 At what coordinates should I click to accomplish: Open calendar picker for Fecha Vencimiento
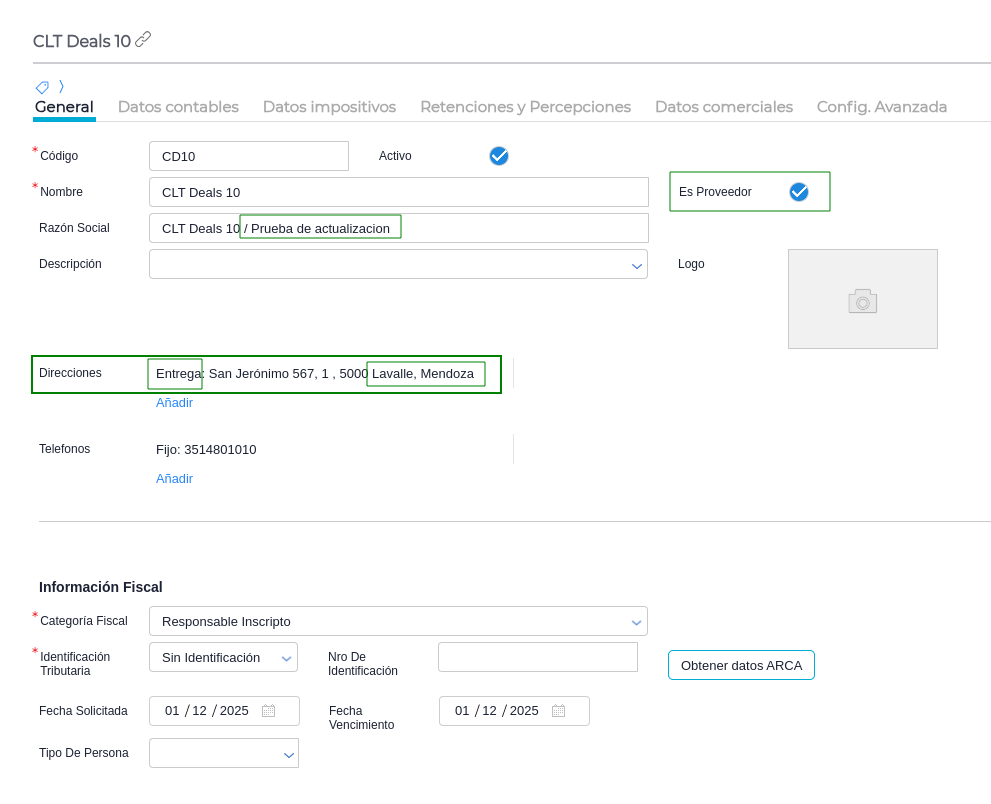coord(558,711)
